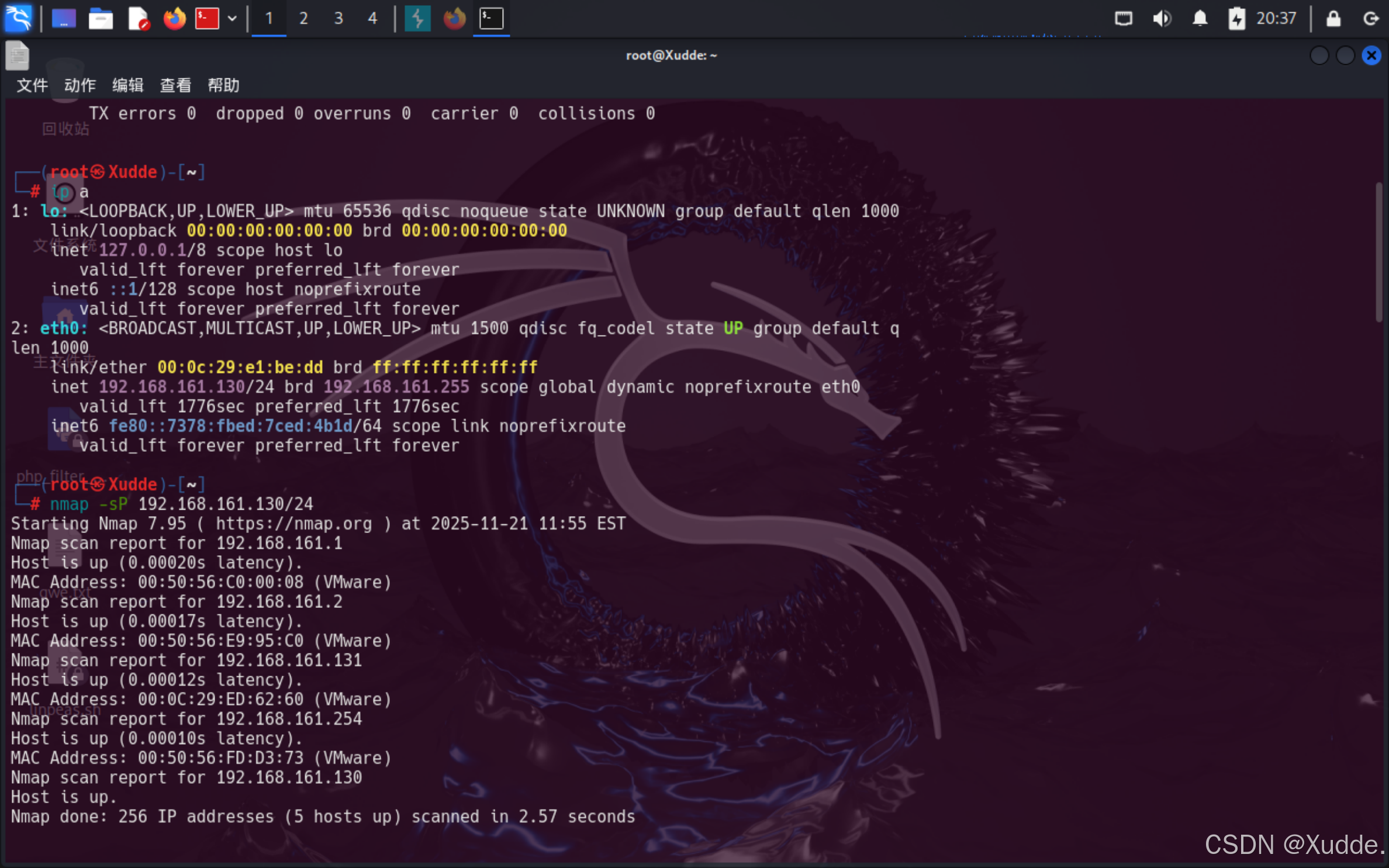Open the 编辑 menu
This screenshot has height=868, width=1389.
coord(127,85)
